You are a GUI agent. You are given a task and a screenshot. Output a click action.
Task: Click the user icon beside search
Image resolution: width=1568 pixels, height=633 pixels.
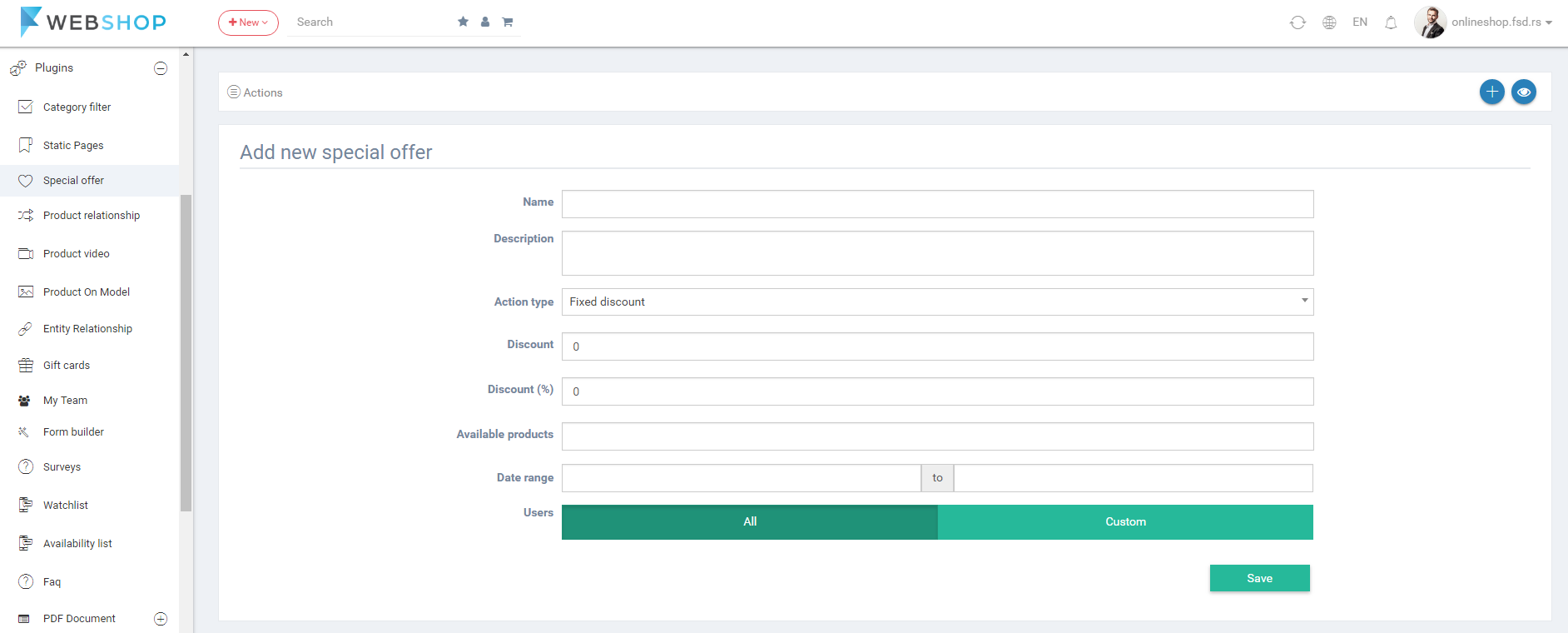click(x=485, y=22)
